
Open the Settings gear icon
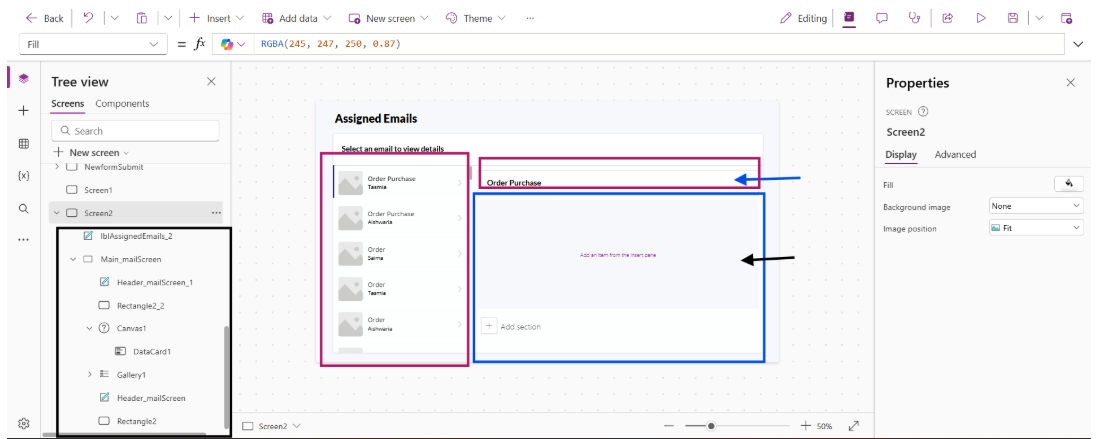[24, 423]
